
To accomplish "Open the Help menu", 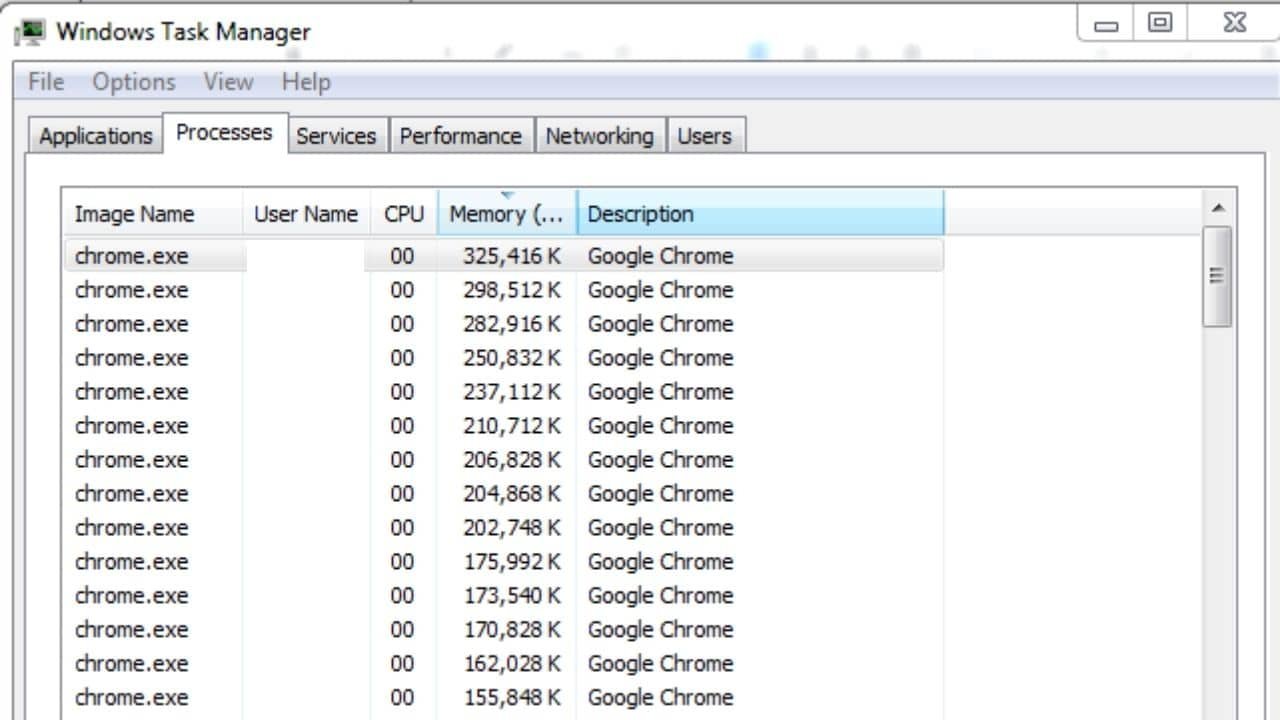I will [305, 82].
